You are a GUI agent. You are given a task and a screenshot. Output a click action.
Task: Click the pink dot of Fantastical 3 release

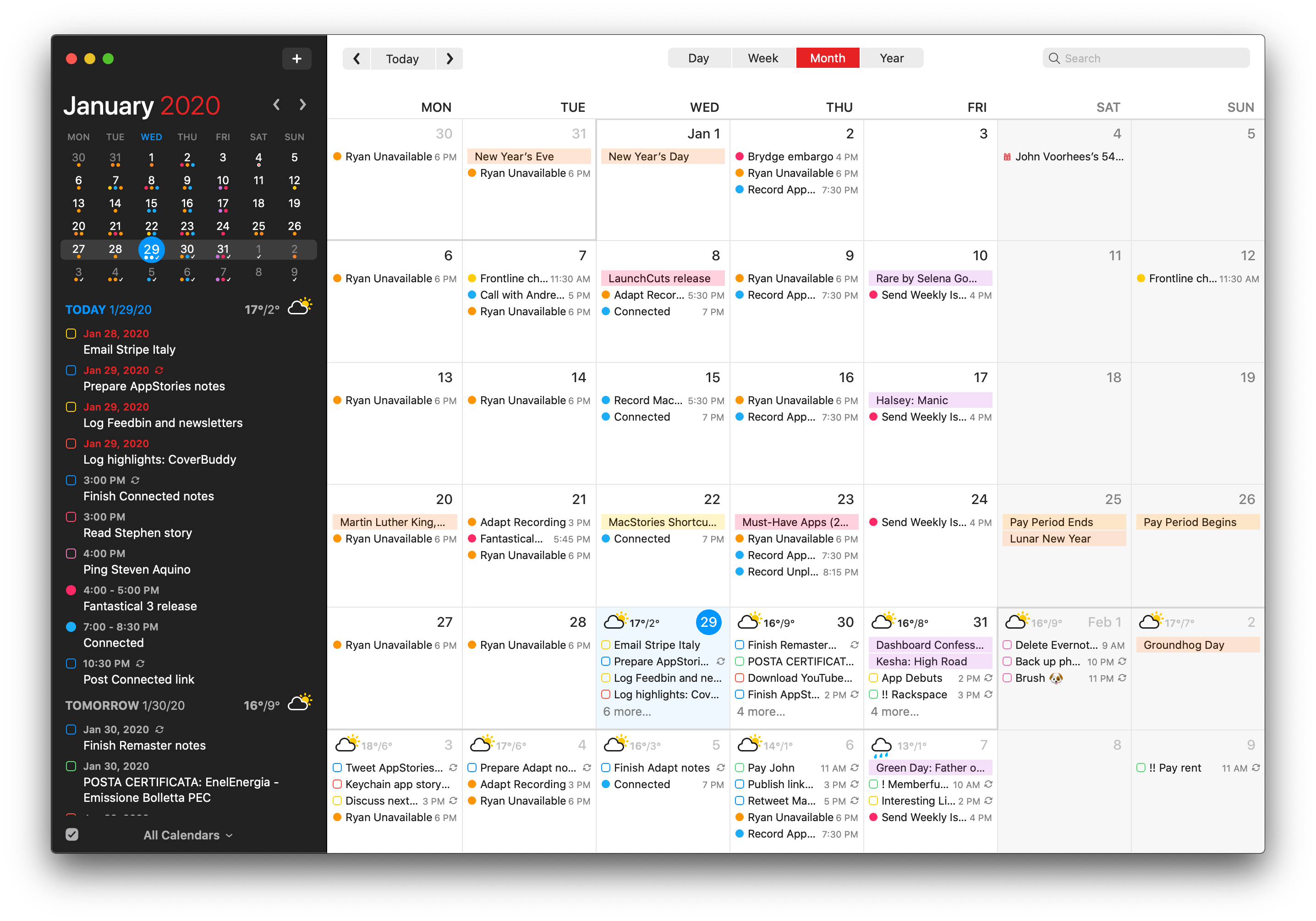pyautogui.click(x=71, y=590)
